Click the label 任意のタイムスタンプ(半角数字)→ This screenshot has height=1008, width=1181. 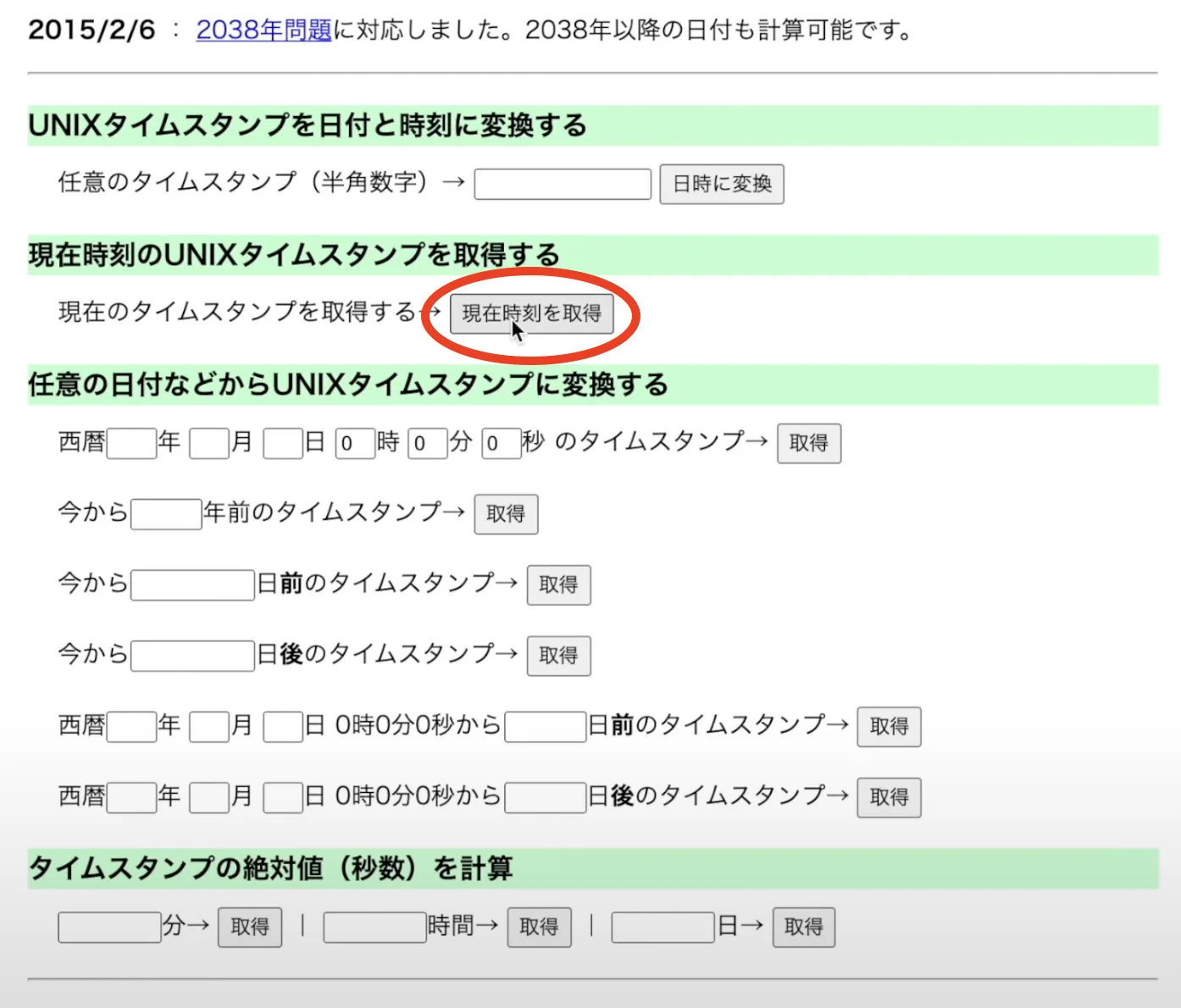[262, 182]
